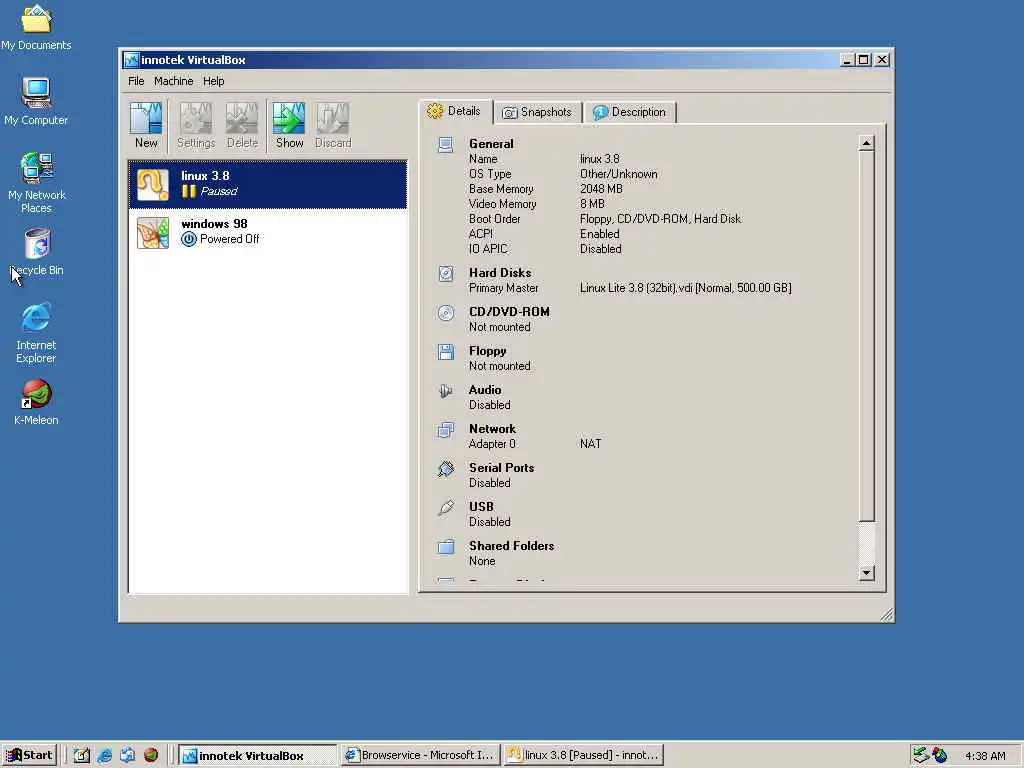The image size is (1024, 768).
Task: Click the Delete toolbar icon
Action: [x=242, y=125]
